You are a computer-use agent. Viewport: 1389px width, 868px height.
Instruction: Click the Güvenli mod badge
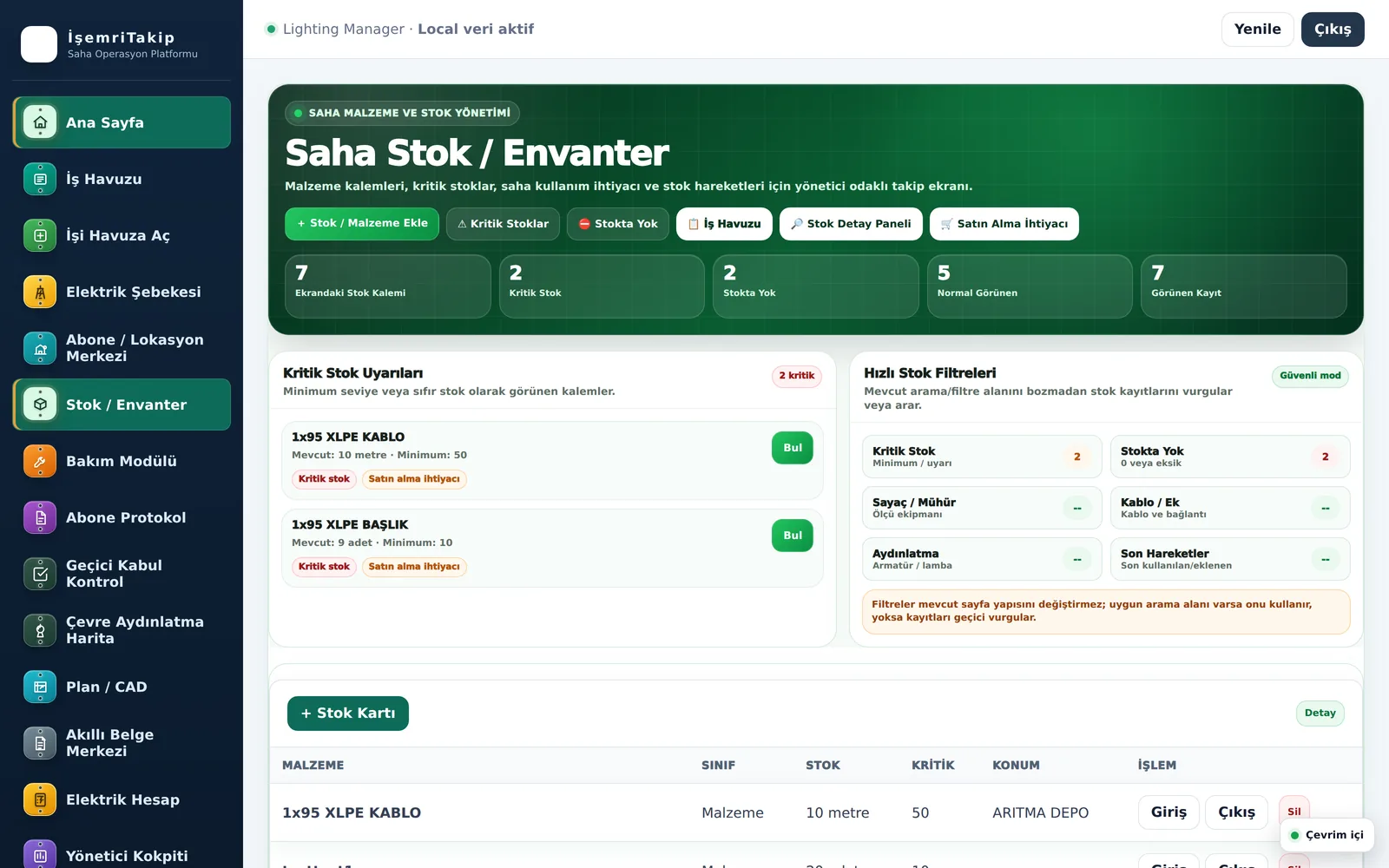[x=1310, y=376]
